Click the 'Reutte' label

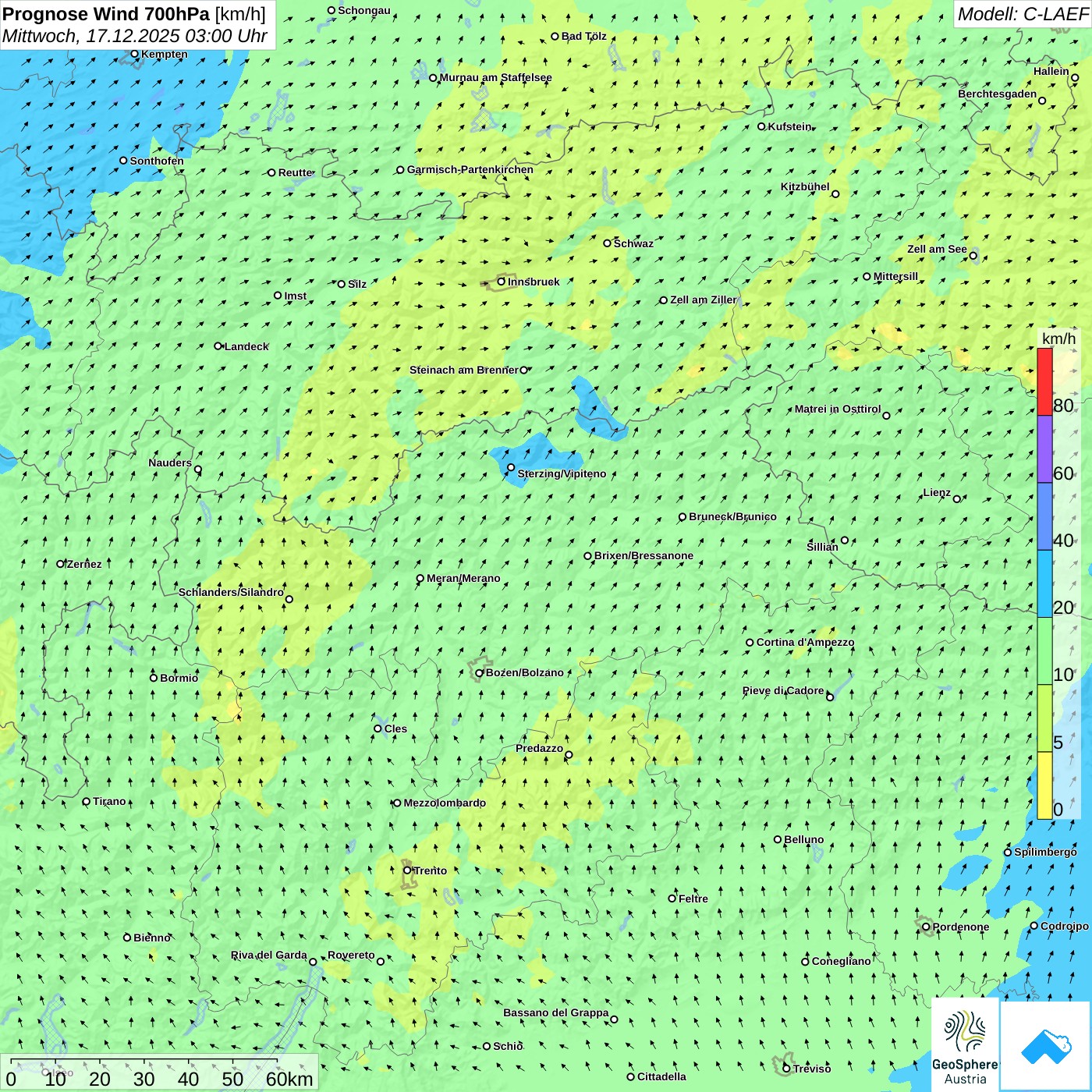pos(296,172)
